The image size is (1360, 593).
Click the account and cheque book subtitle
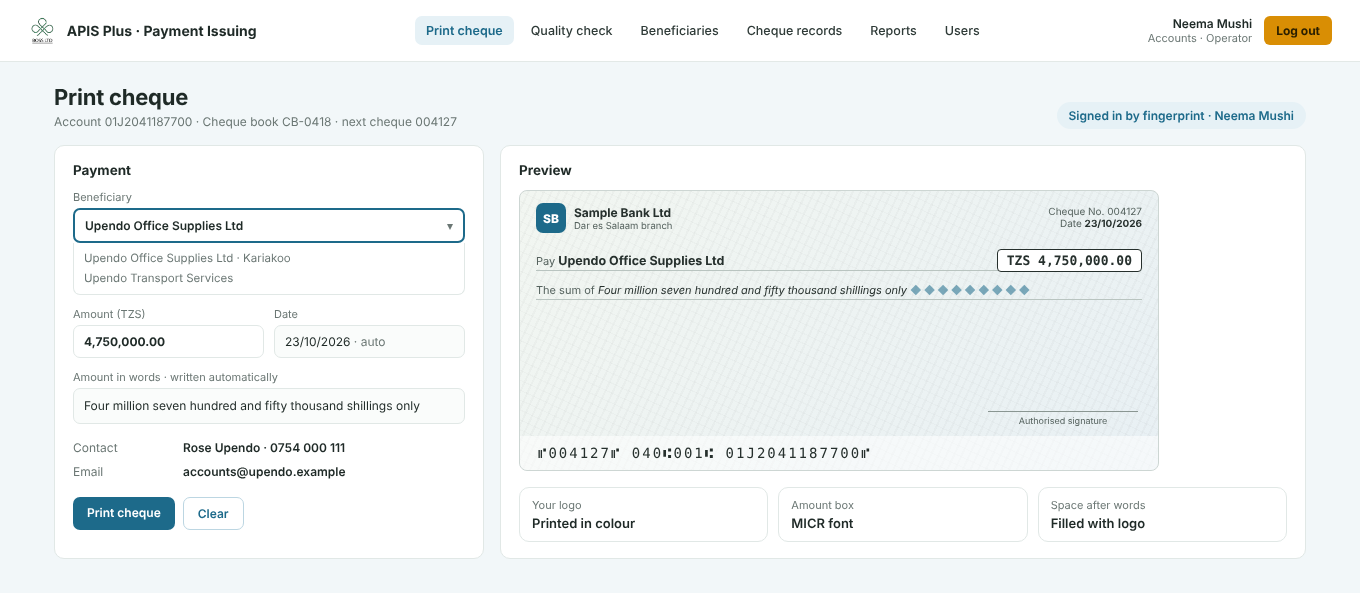[255, 122]
